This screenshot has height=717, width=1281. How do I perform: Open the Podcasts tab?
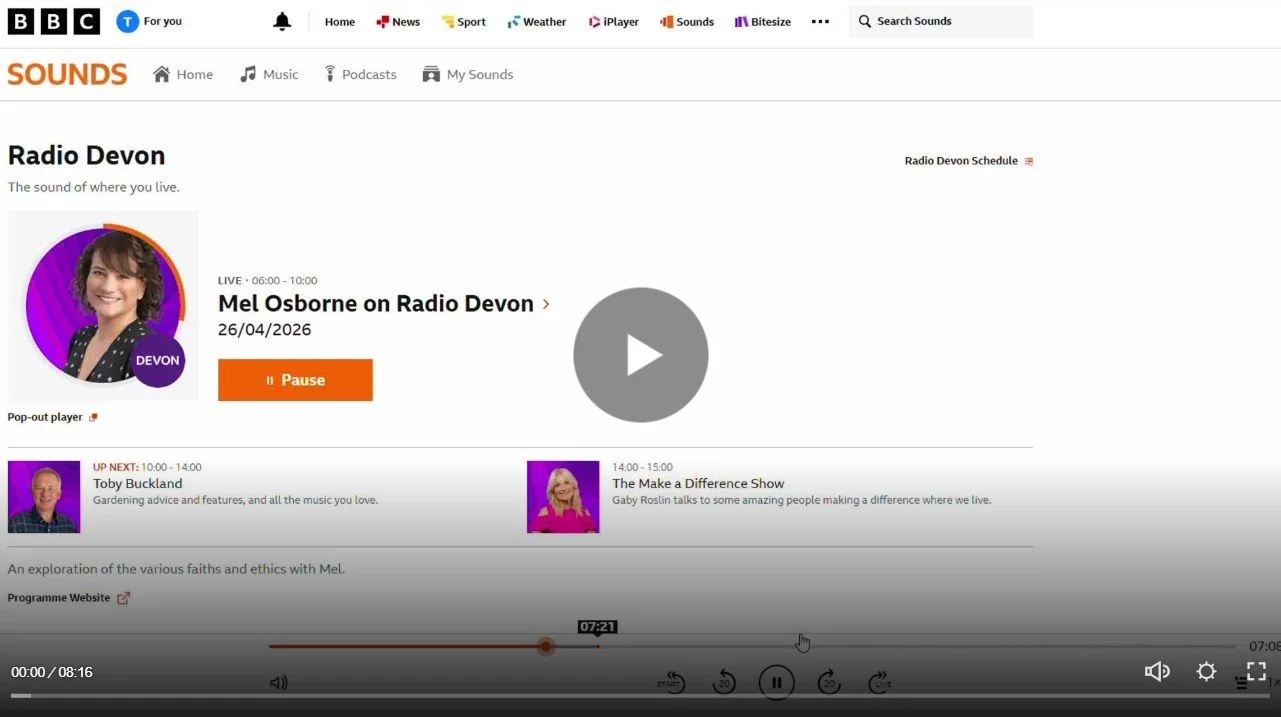coord(360,74)
